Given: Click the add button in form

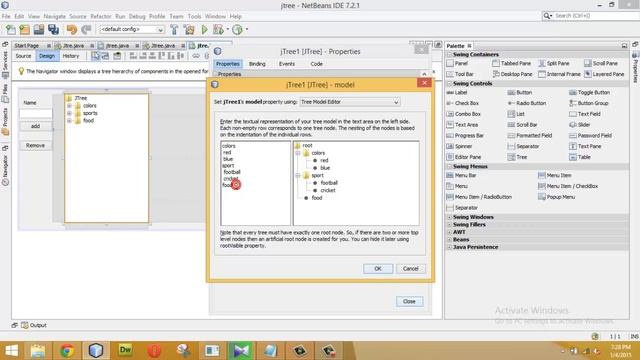Looking at the screenshot, I should pos(36,127).
